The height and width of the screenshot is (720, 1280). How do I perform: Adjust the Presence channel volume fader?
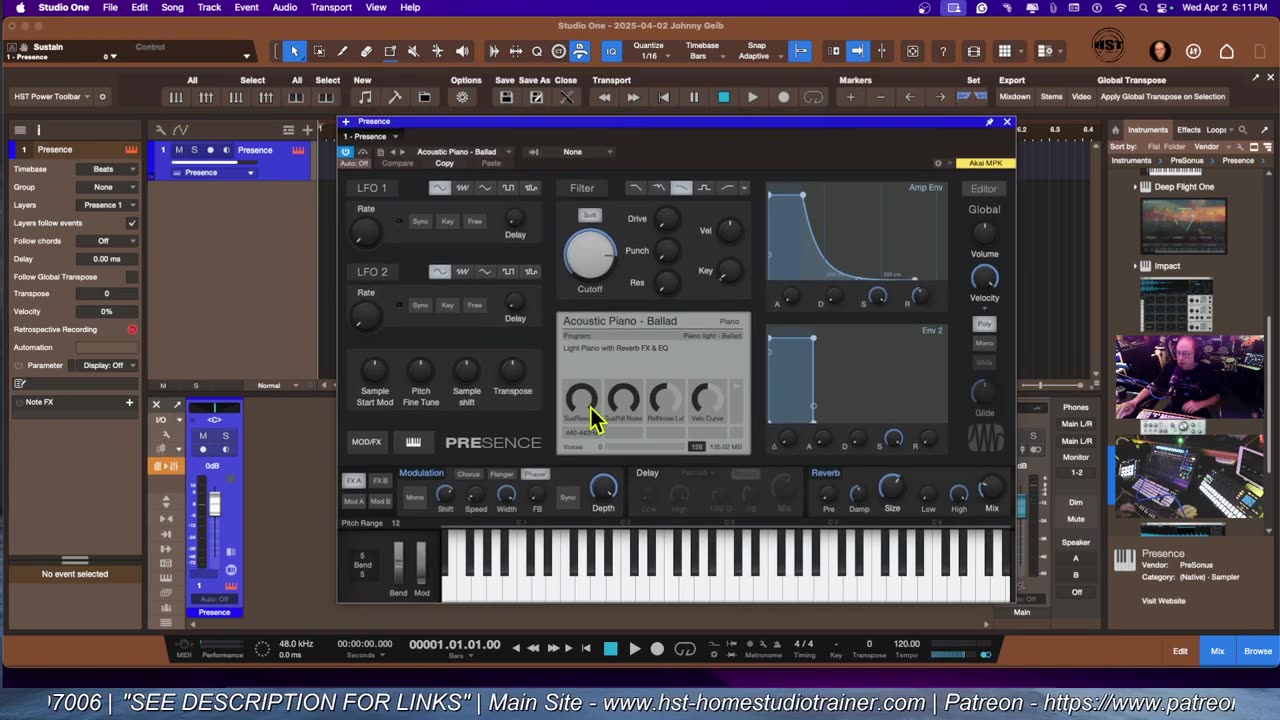(x=214, y=505)
